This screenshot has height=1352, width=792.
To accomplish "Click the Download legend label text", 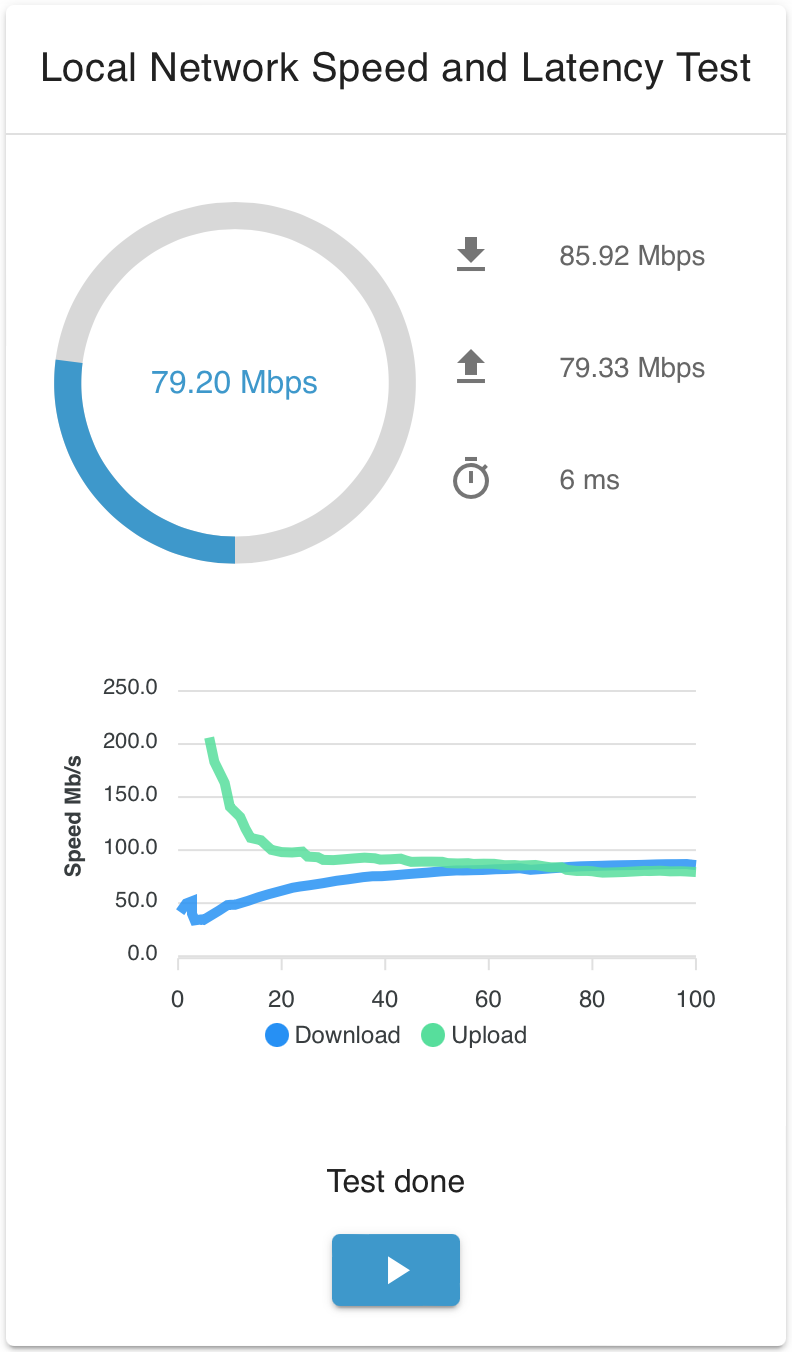I will point(346,1035).
